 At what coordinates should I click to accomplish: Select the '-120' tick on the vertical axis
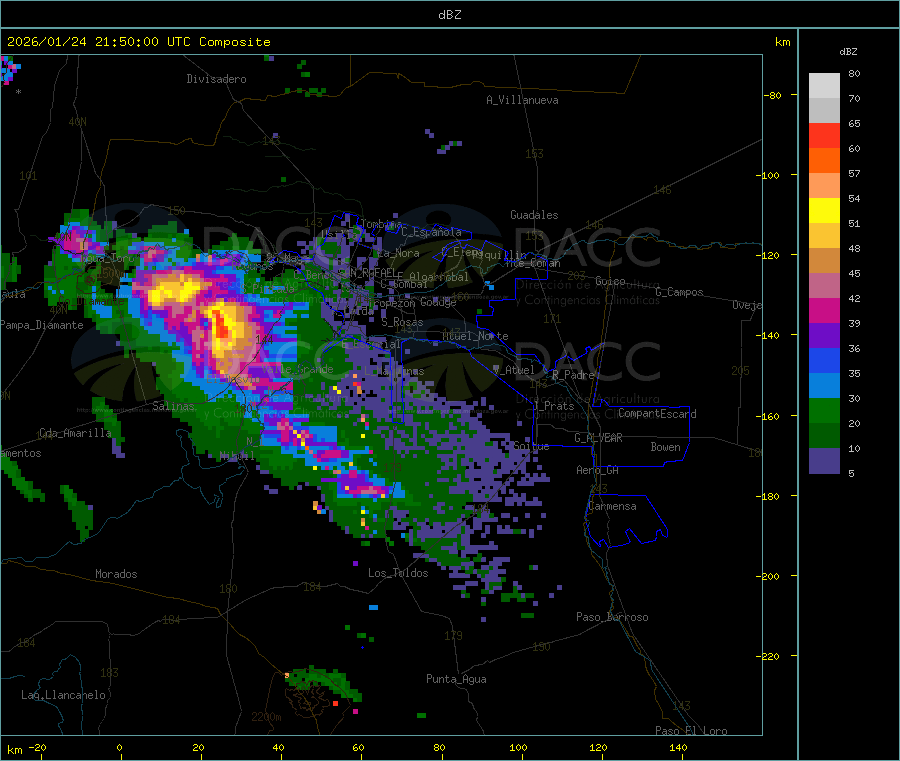(x=767, y=255)
